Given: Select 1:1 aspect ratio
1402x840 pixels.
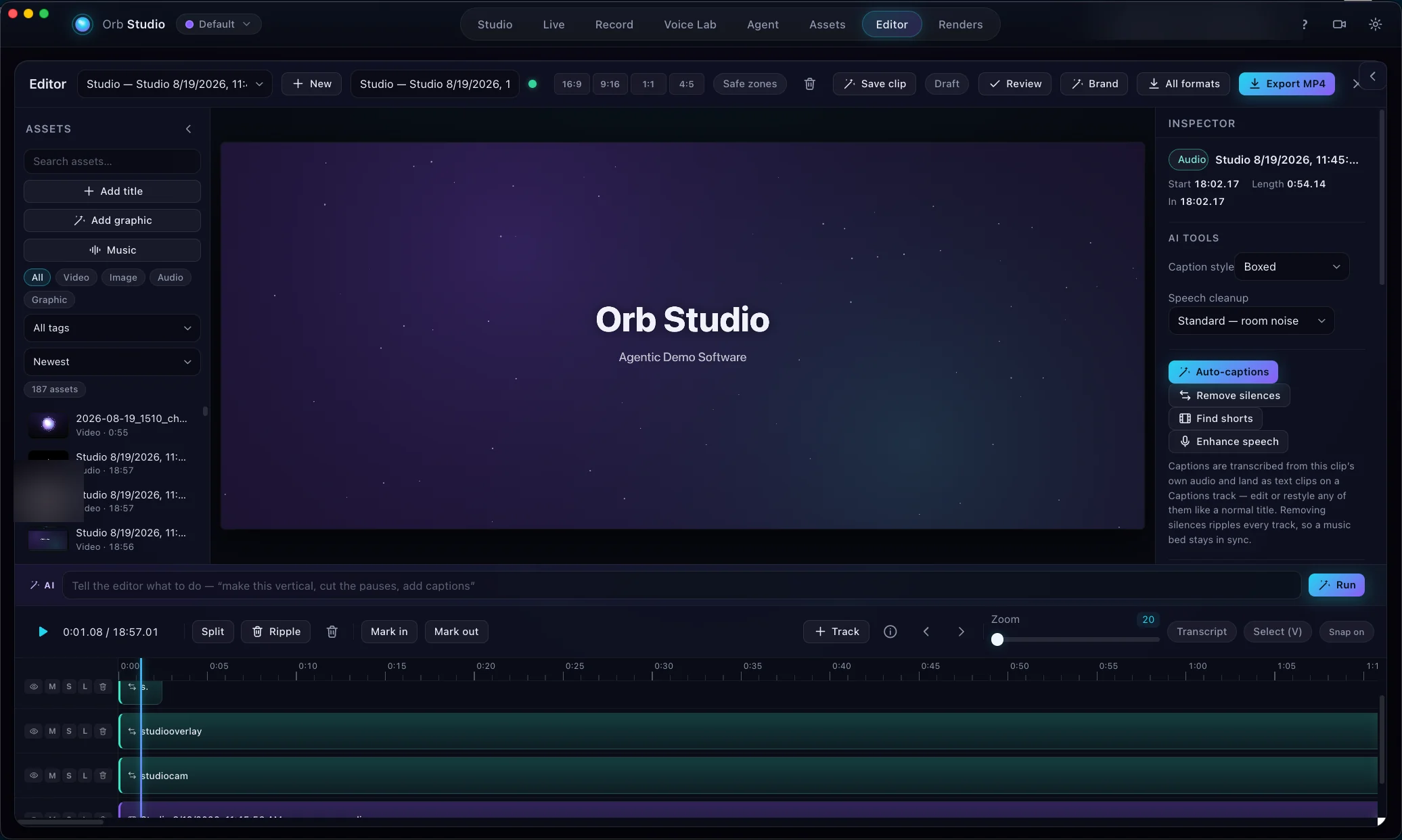Looking at the screenshot, I should coord(648,84).
